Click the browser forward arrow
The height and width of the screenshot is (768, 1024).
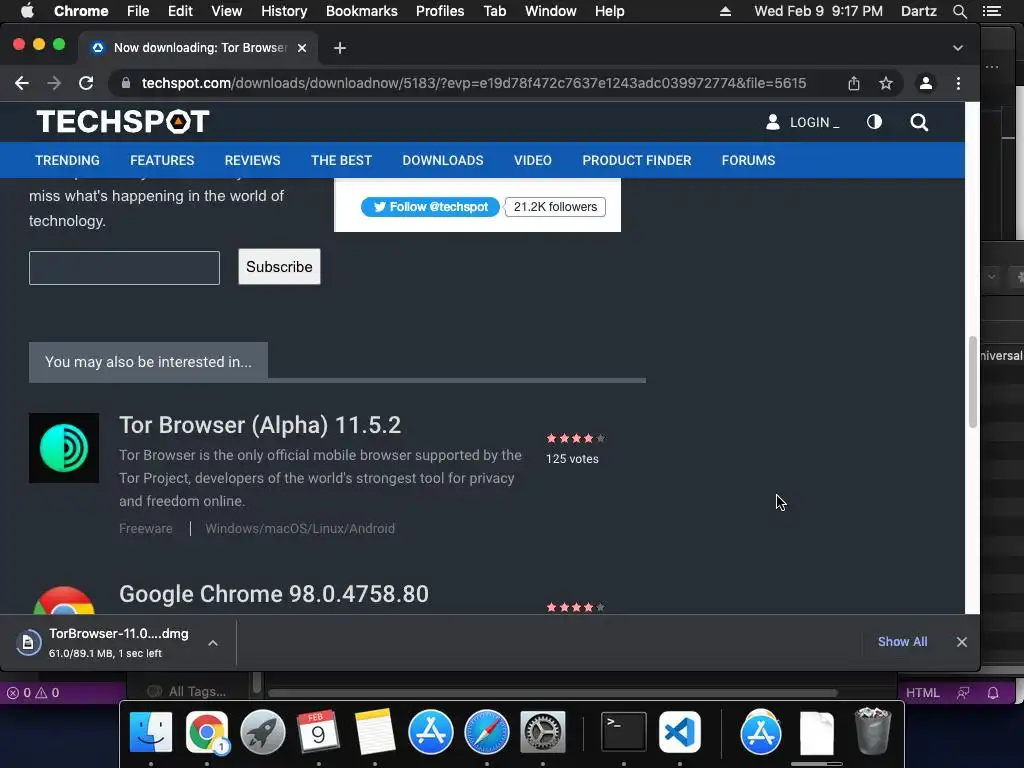coord(54,83)
